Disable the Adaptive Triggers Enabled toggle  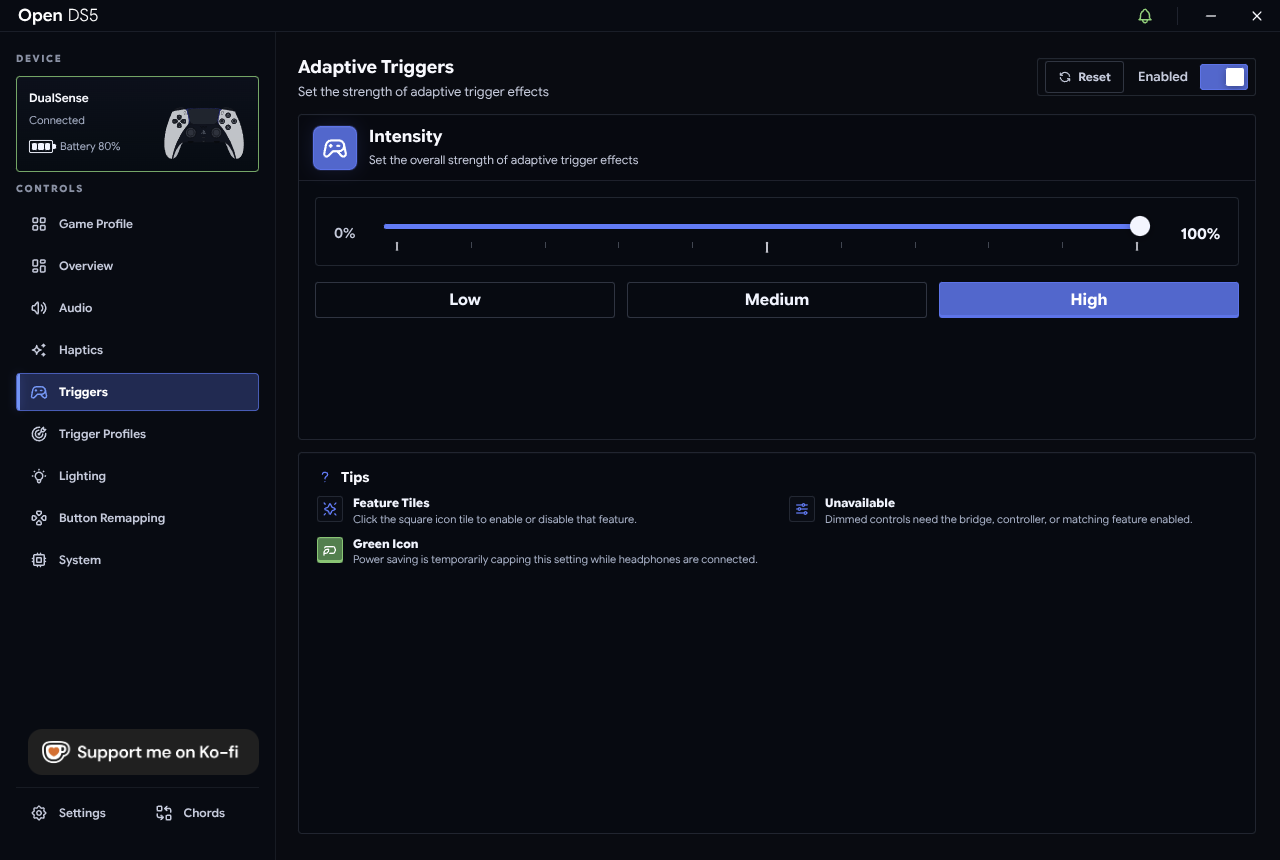click(1224, 77)
